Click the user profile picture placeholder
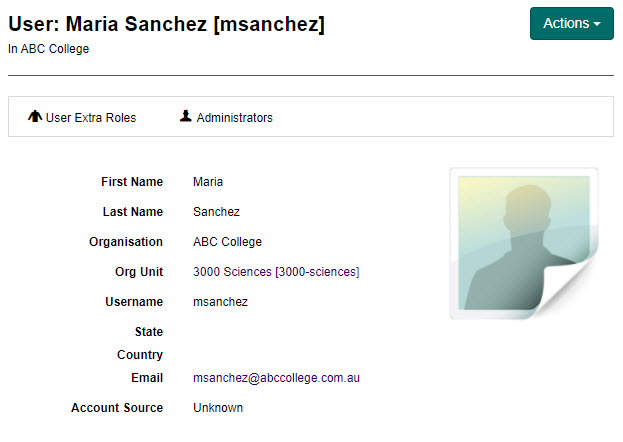The height and width of the screenshot is (442, 623). 523,243
